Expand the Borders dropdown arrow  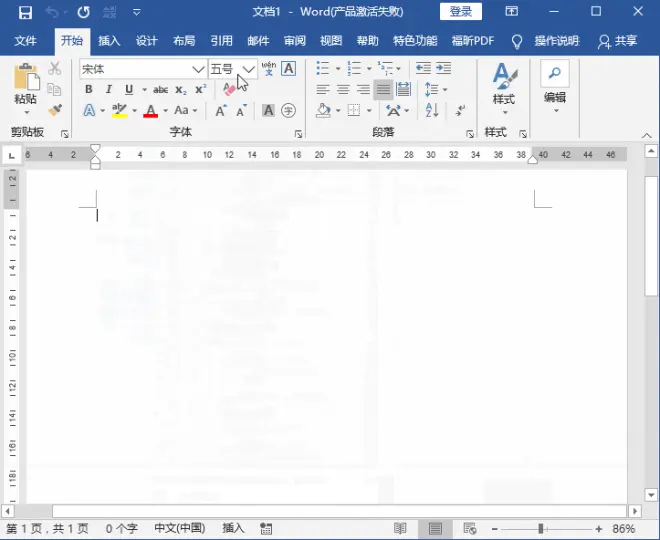tap(369, 111)
